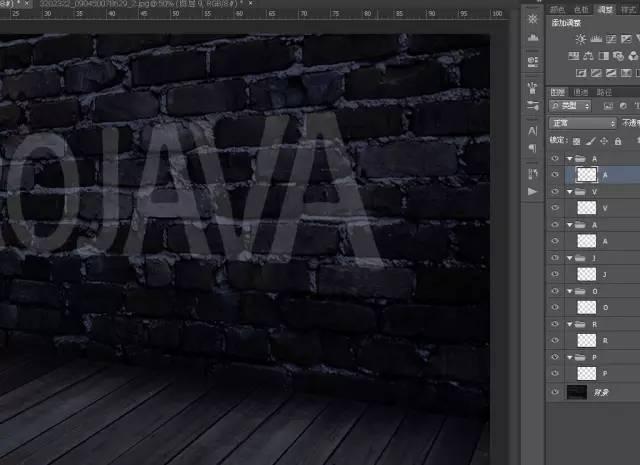Collapse the J group triangle

570,258
